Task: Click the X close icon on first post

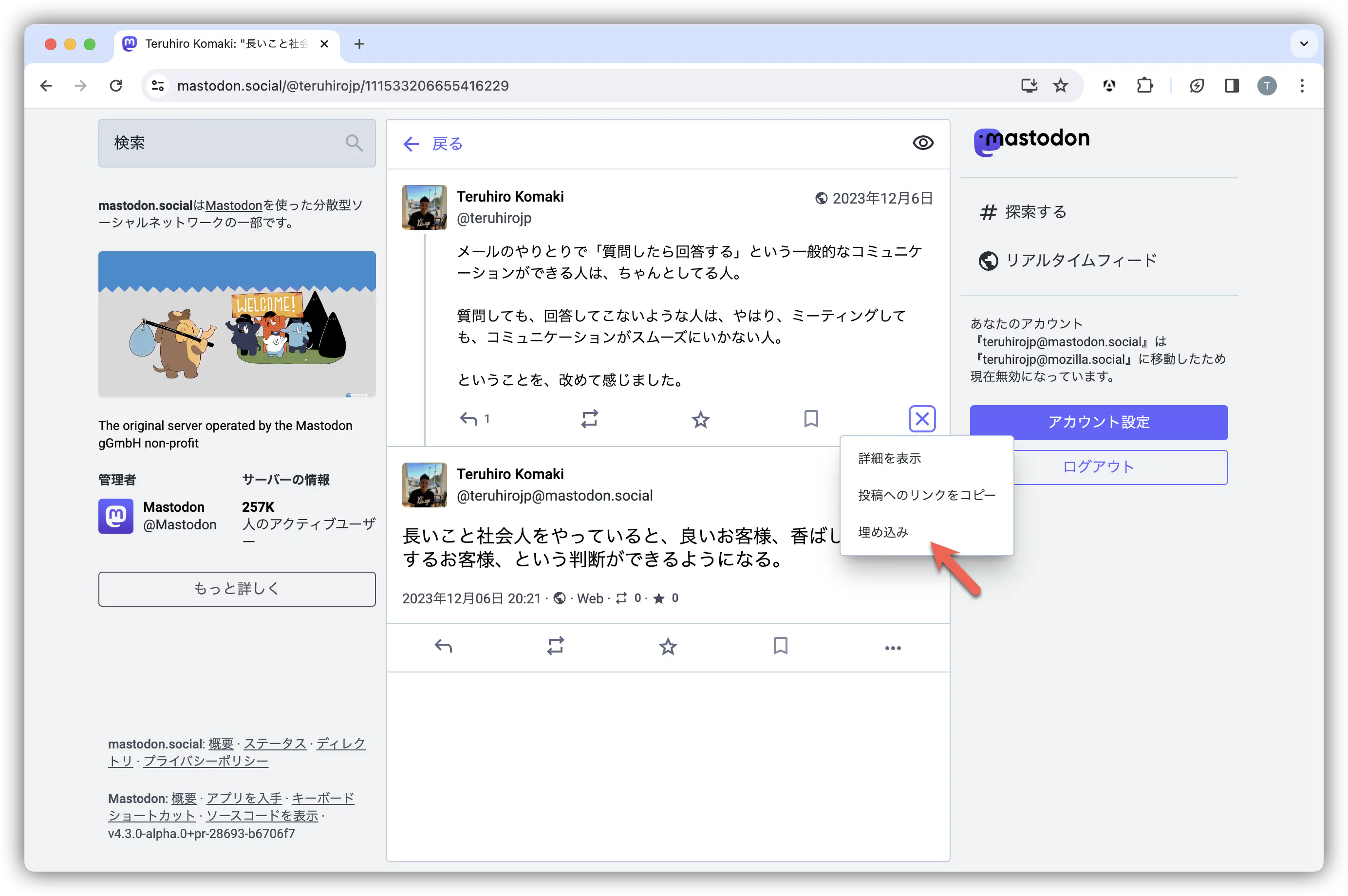Action: pyautogui.click(x=920, y=417)
